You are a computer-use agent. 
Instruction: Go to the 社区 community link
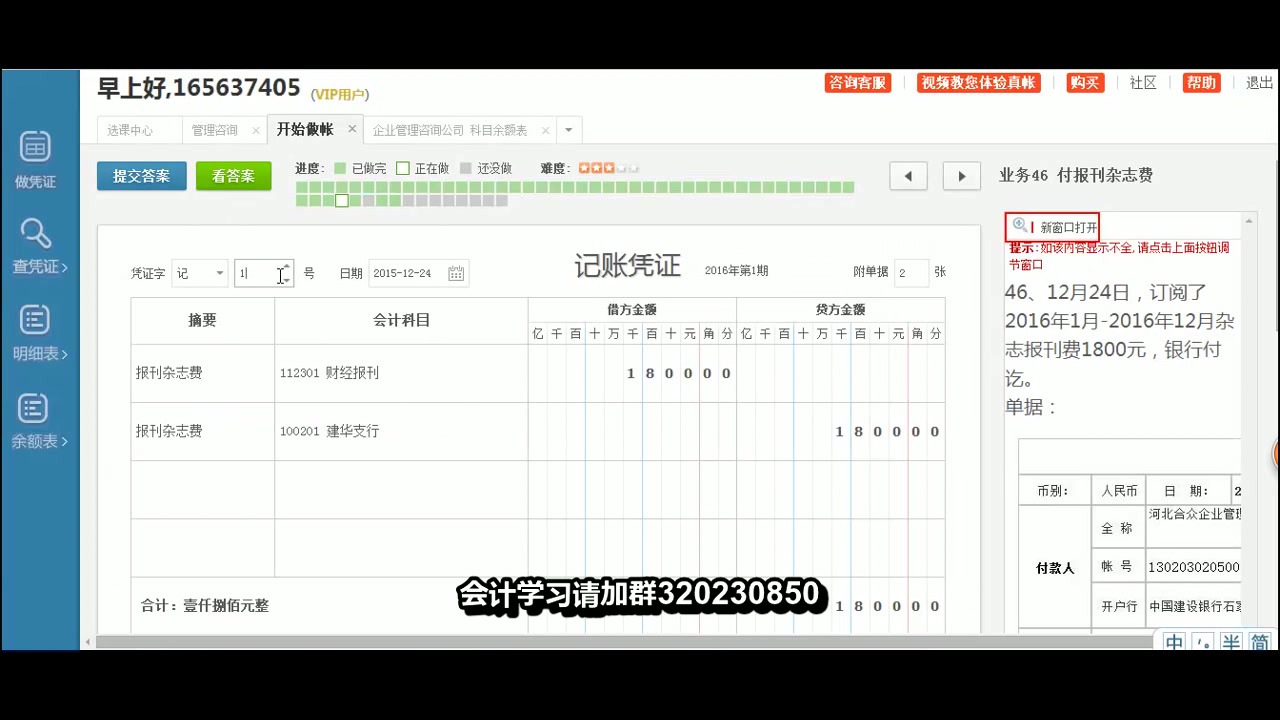click(x=1143, y=83)
